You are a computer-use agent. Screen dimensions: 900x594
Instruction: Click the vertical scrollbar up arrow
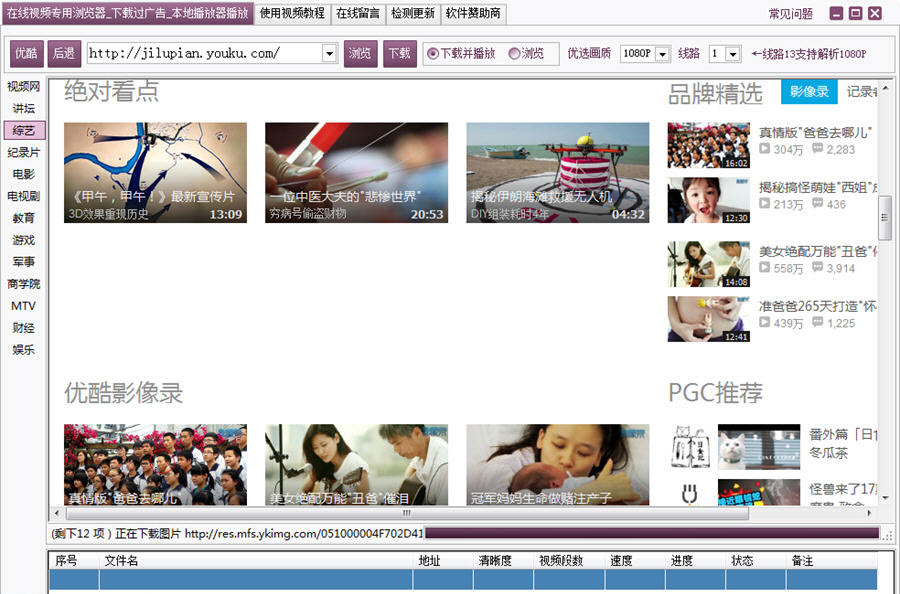tap(885, 88)
